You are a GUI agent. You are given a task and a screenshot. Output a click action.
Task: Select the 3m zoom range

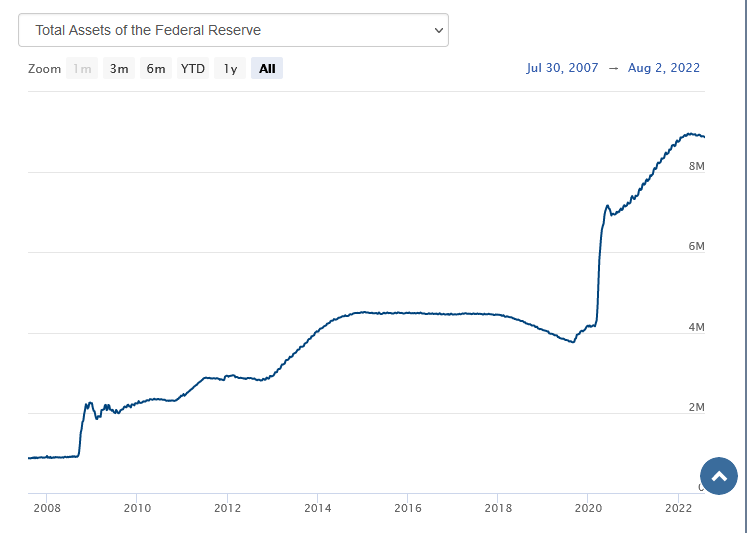[x=119, y=69]
